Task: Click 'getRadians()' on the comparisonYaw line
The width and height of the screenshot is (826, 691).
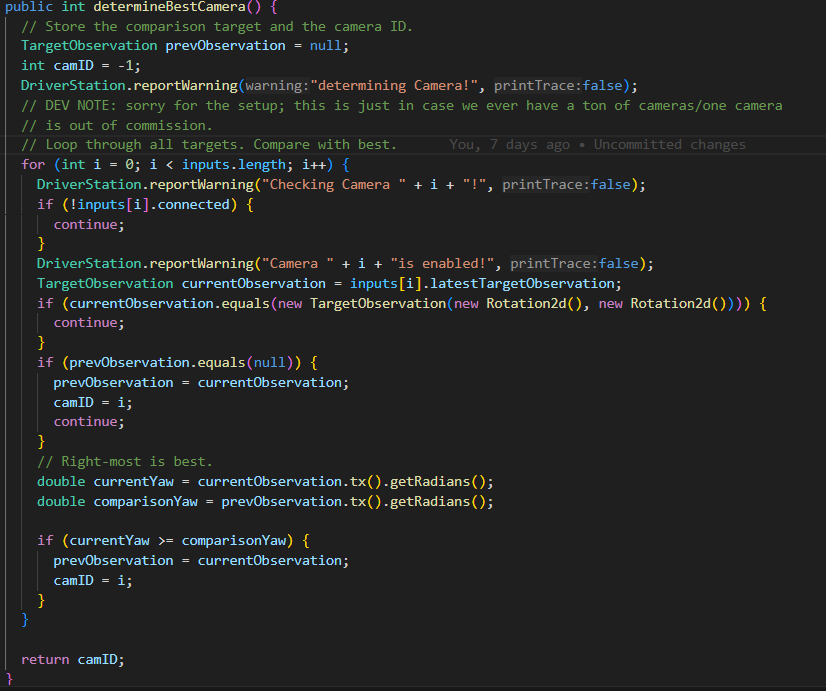Action: click(438, 501)
